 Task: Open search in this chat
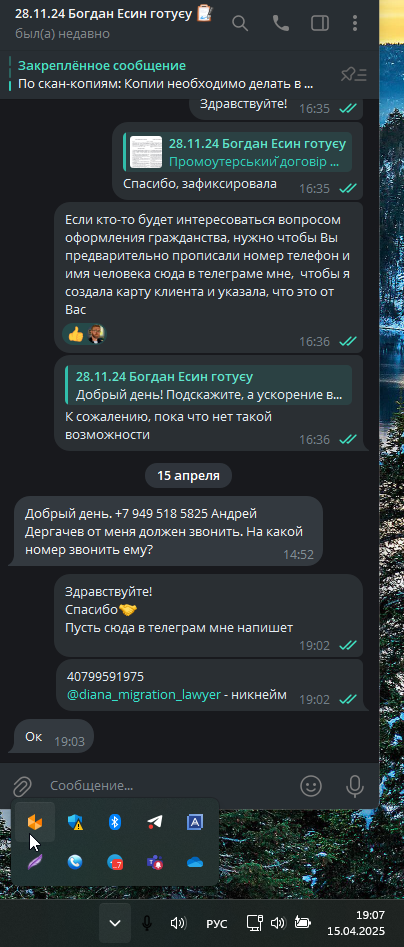(x=240, y=24)
